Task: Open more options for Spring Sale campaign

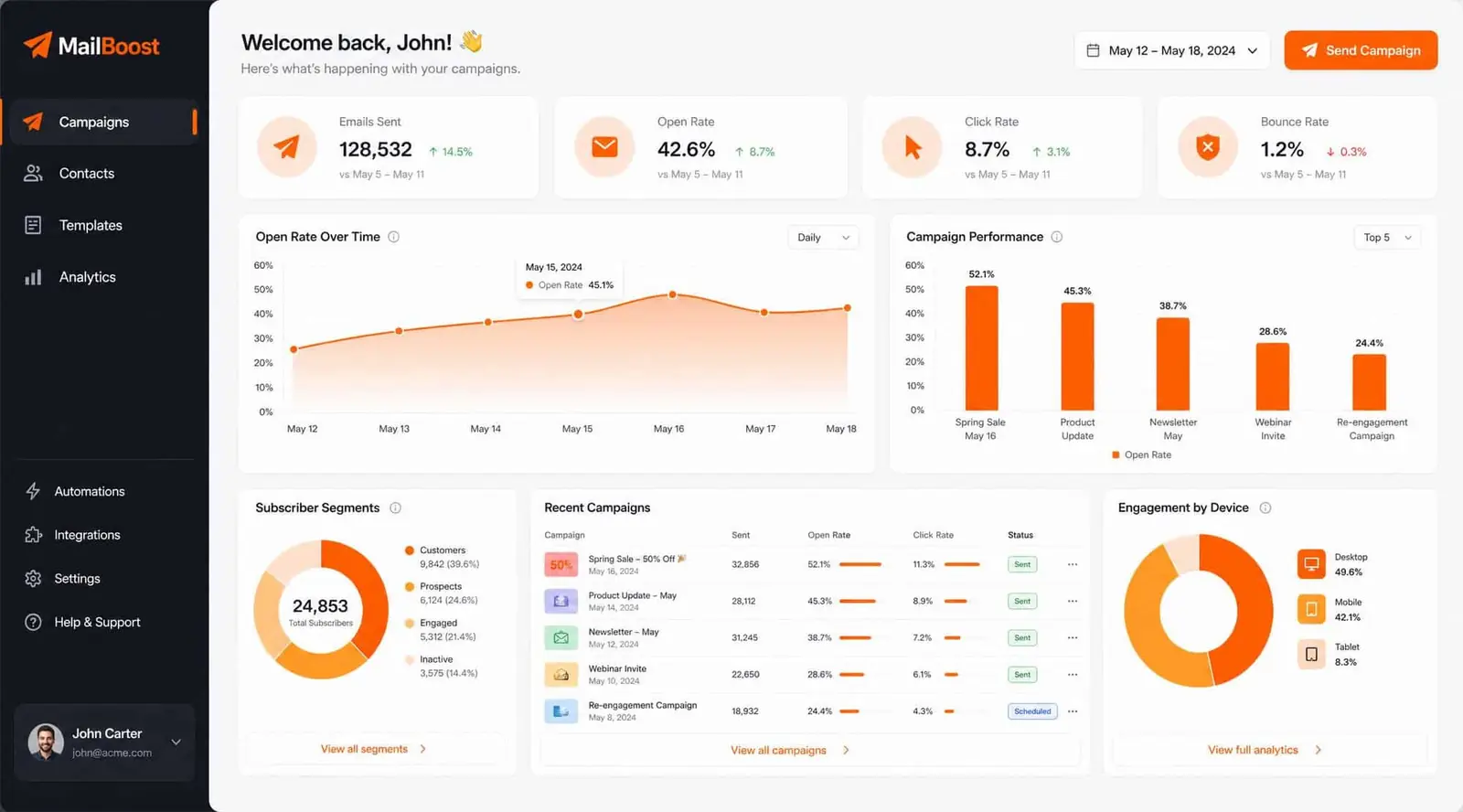Action: [x=1073, y=564]
